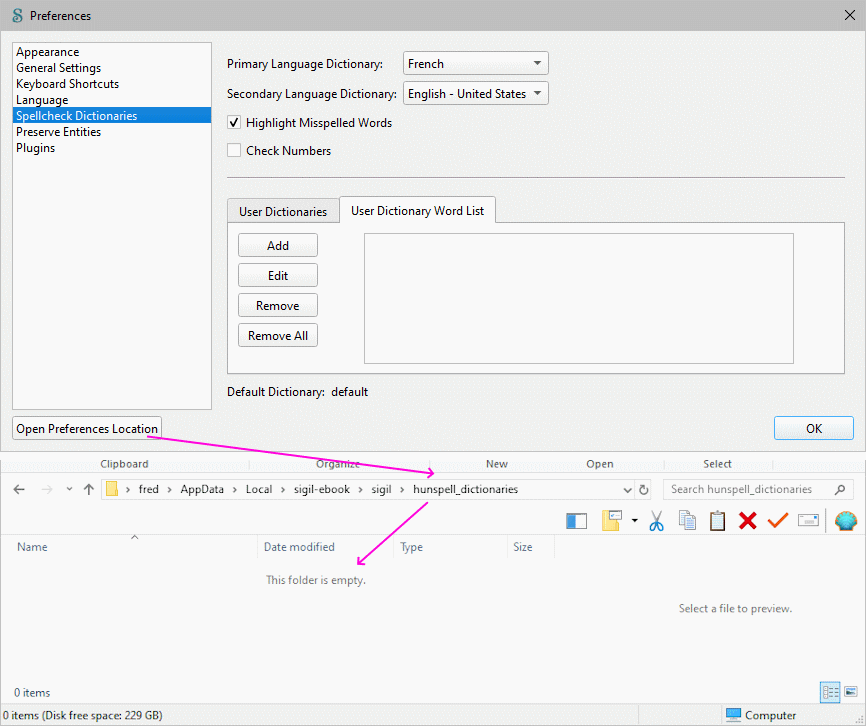Open the Secondary Language Dictionary dropdown
This screenshot has width=866, height=726.
[x=476, y=93]
